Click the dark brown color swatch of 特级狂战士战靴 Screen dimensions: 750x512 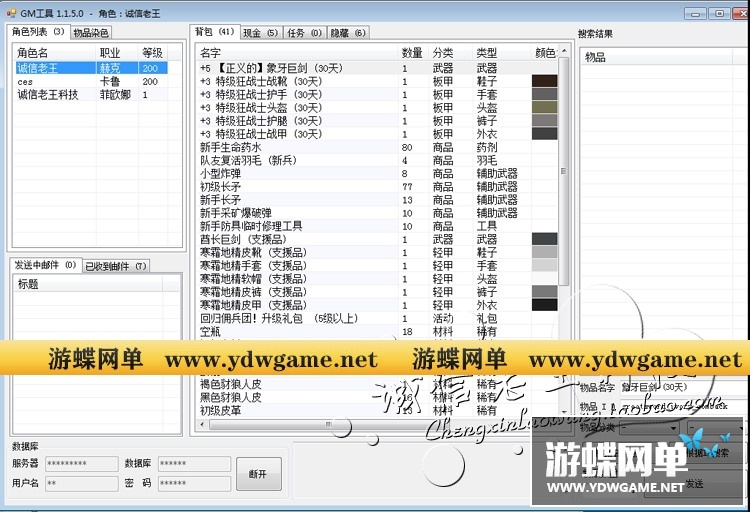coord(544,81)
